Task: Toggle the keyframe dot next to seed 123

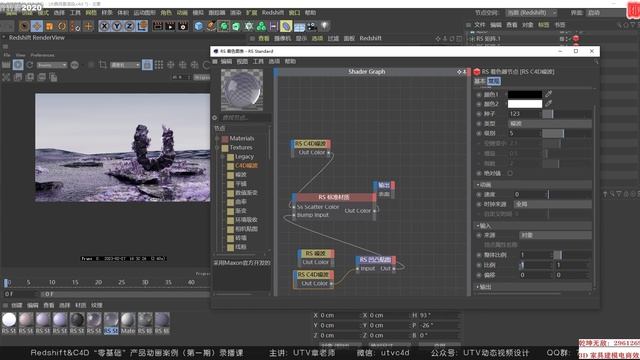Action: 479,114
